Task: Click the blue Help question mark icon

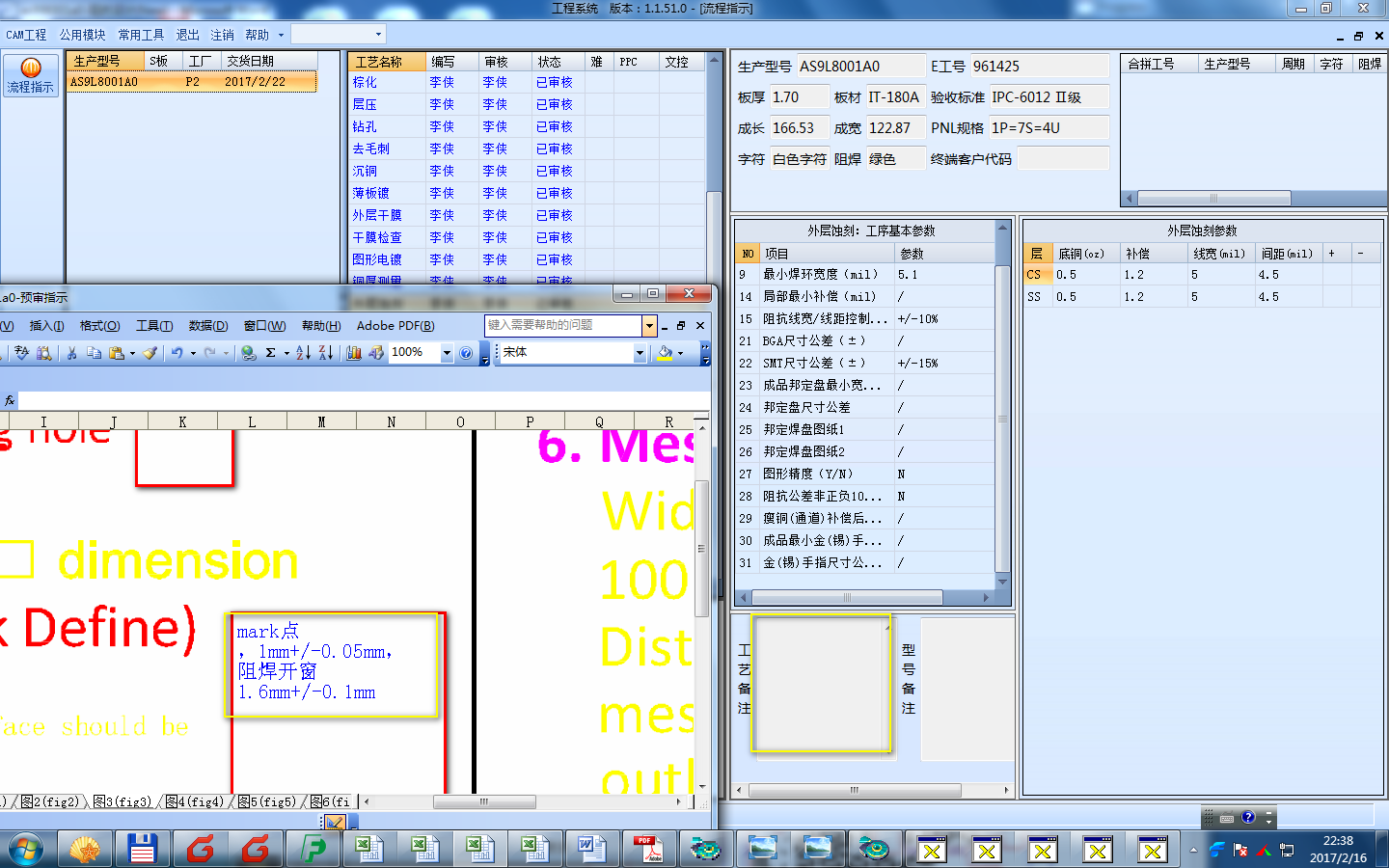Action: click(x=466, y=353)
